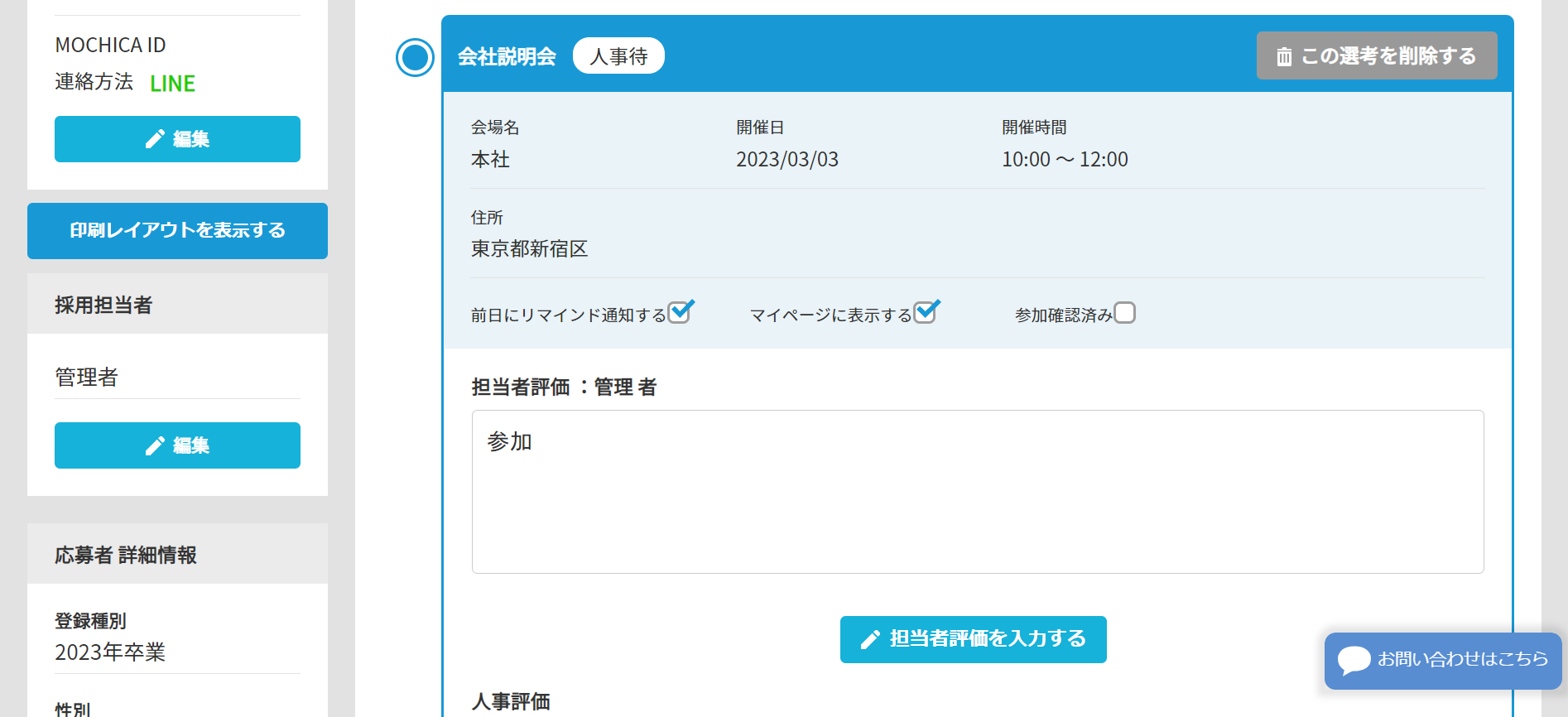
Task: Open 印刷レイアウトを表示する print layout
Action: 177,231
